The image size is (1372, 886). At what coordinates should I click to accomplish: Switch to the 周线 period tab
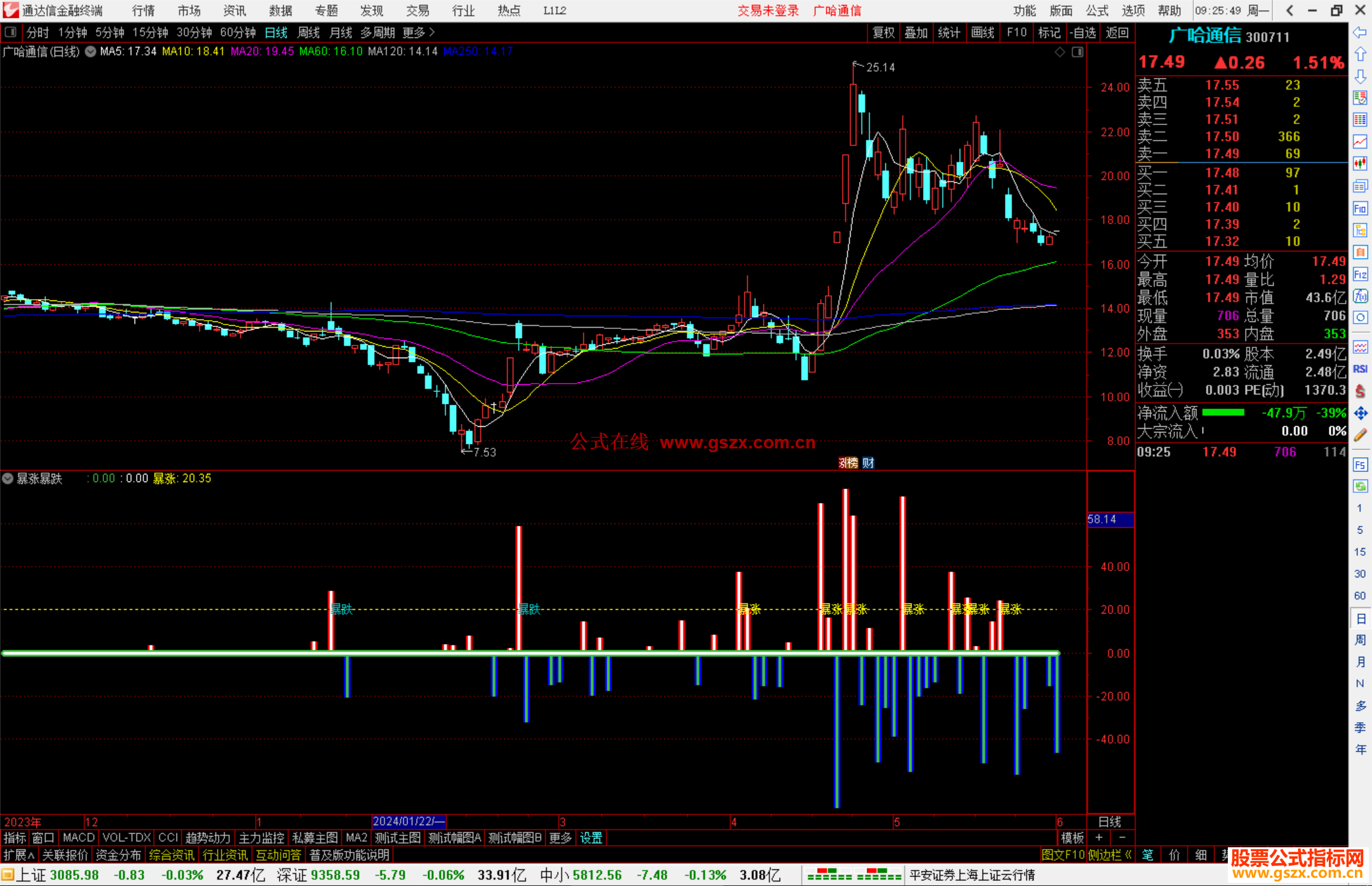[x=309, y=32]
